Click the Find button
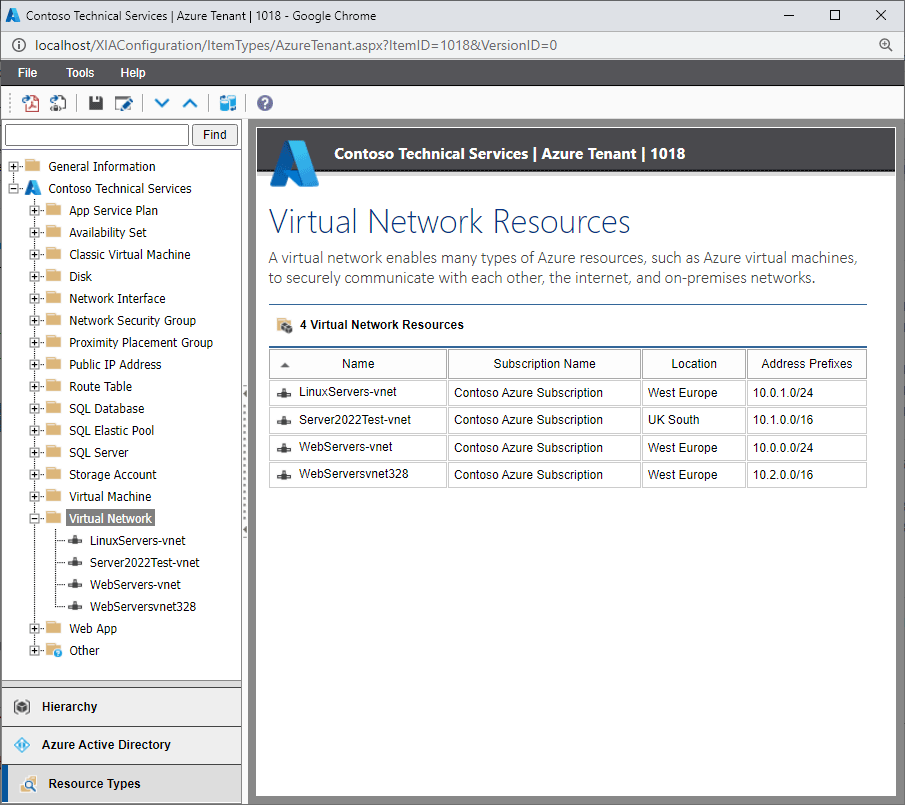The image size is (905, 805). 215,135
